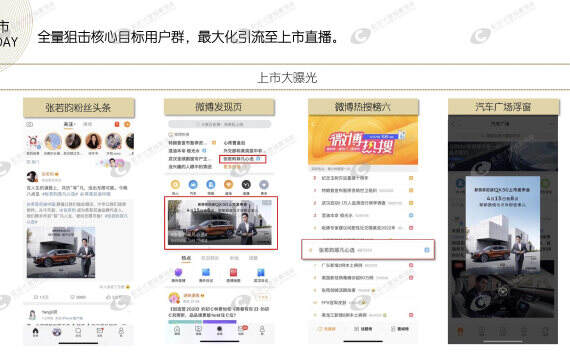The image size is (570, 360).
Task: Switch to 关注 tab in fan headline phone
Action: pyautogui.click(x=68, y=124)
